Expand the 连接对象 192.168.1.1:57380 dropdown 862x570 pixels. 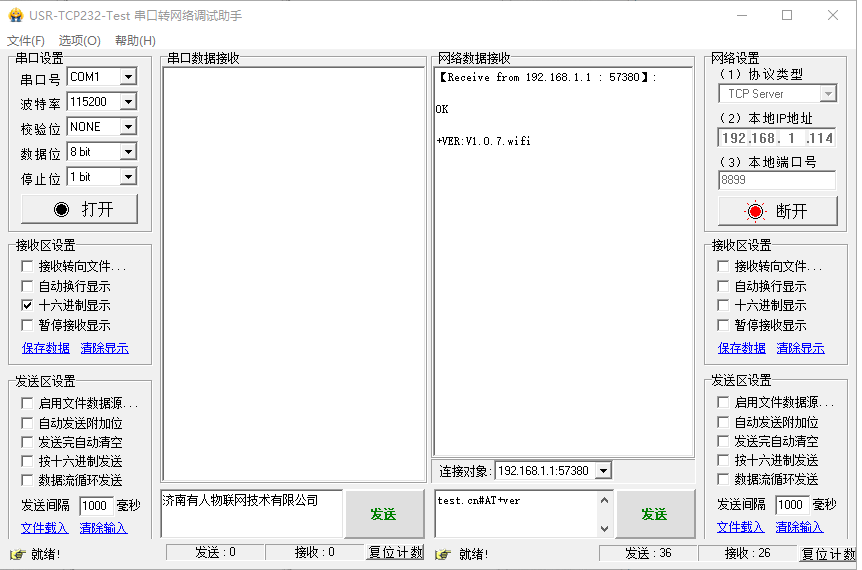(604, 471)
